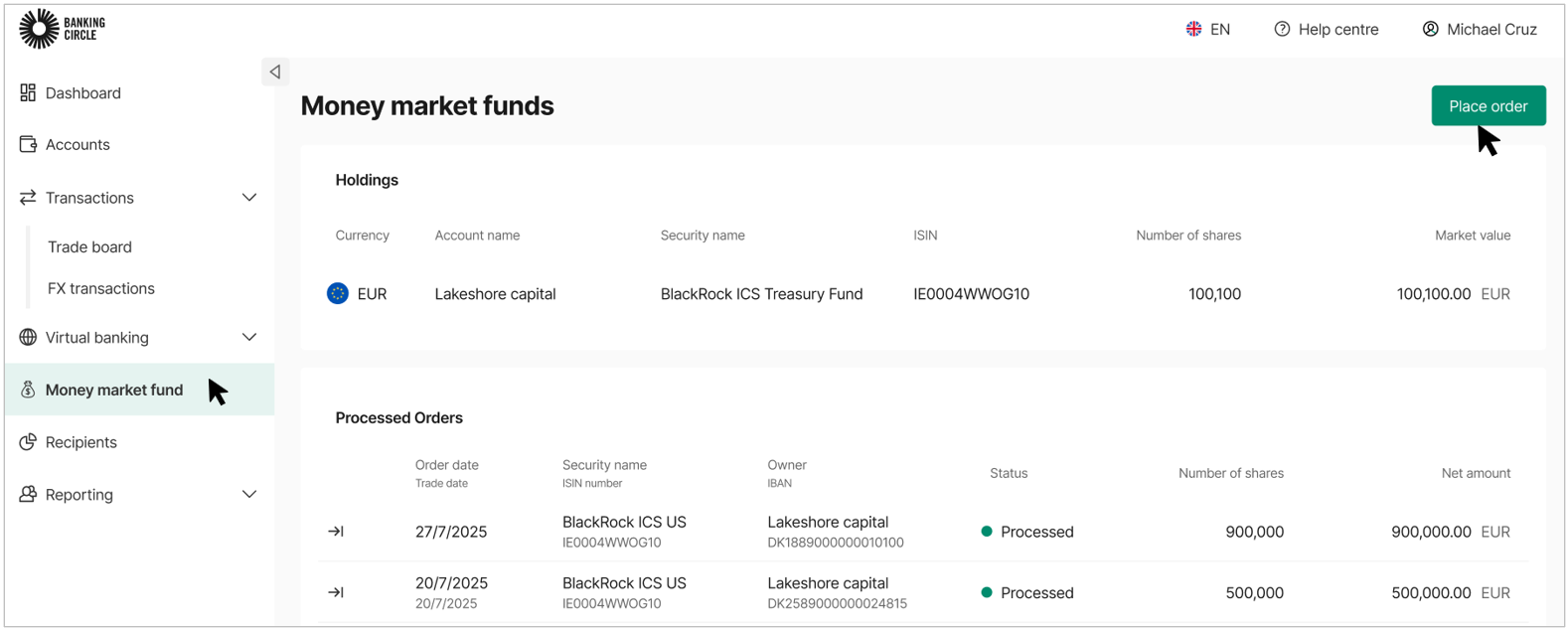Click IBAN DK2589000000024815

(x=837, y=603)
